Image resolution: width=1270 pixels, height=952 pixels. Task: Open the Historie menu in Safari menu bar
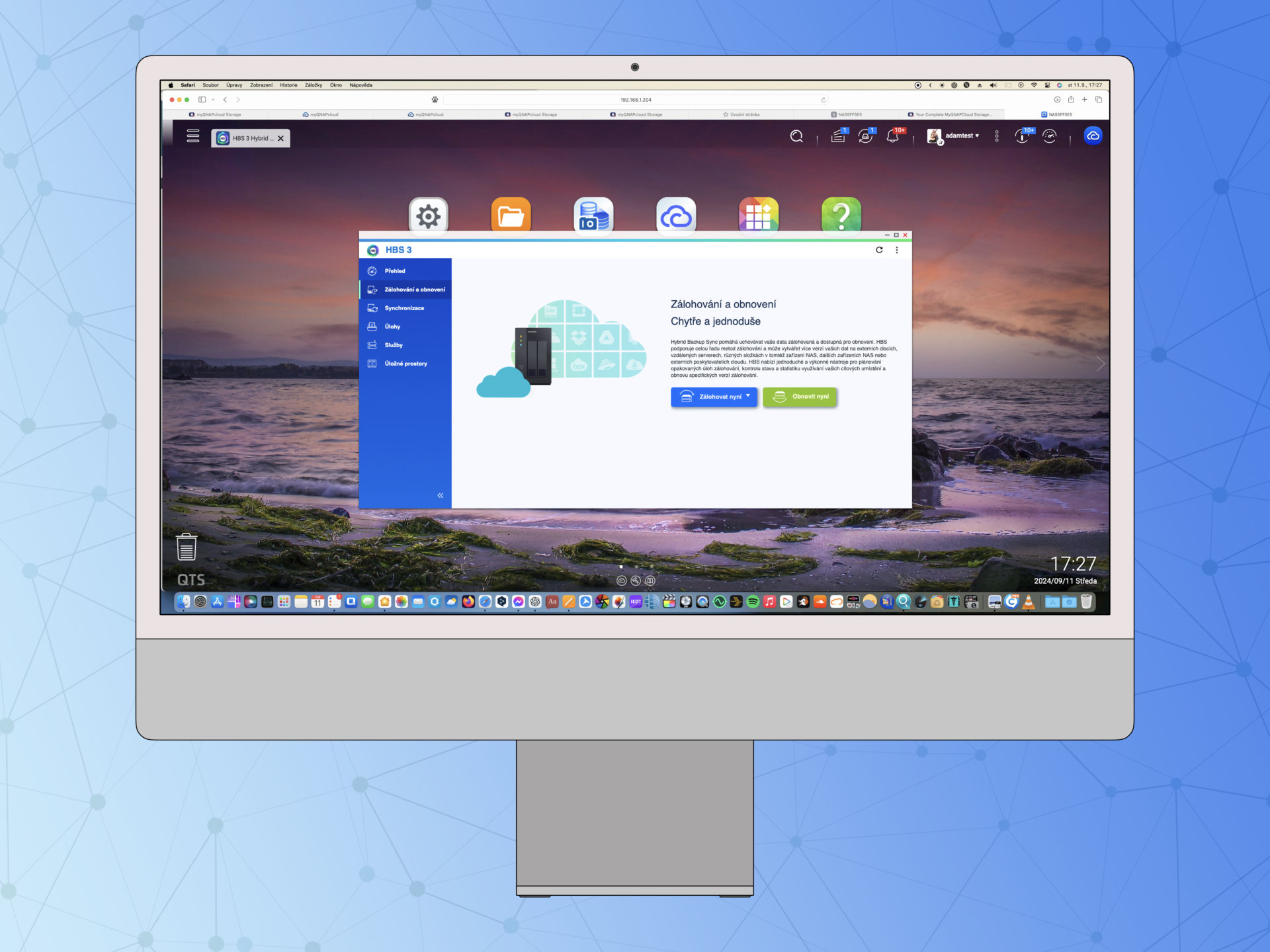[x=288, y=85]
